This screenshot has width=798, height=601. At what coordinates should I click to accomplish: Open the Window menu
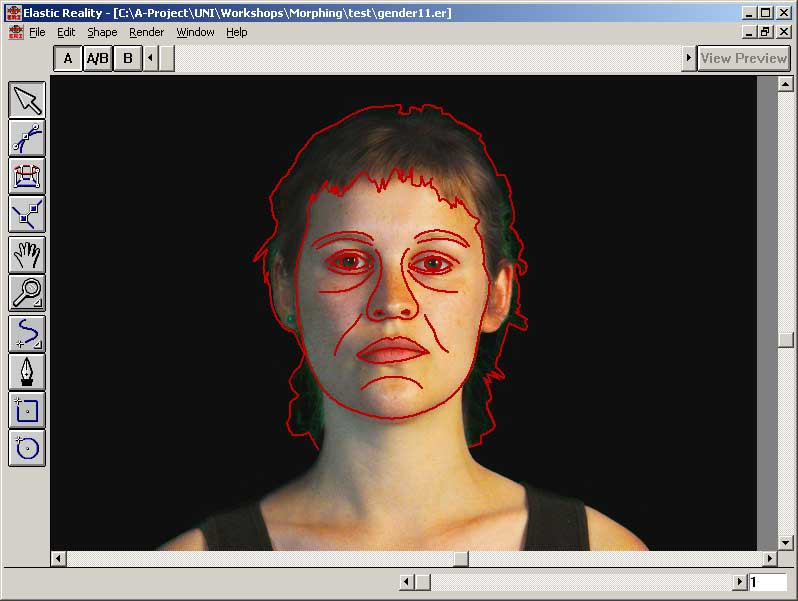[195, 32]
